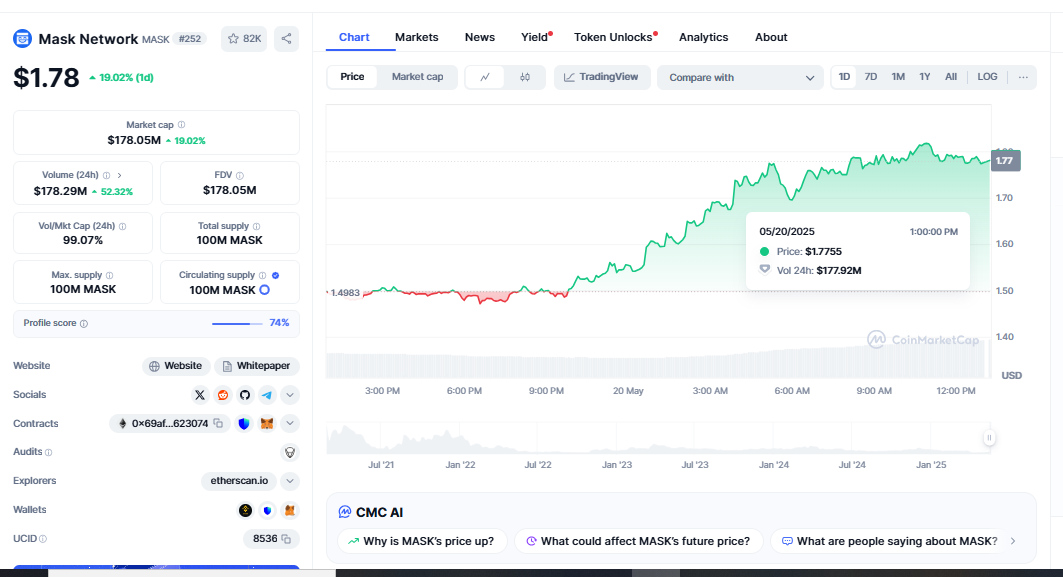Open the Reddit social link
The image size is (1063, 577).
click(x=222, y=395)
